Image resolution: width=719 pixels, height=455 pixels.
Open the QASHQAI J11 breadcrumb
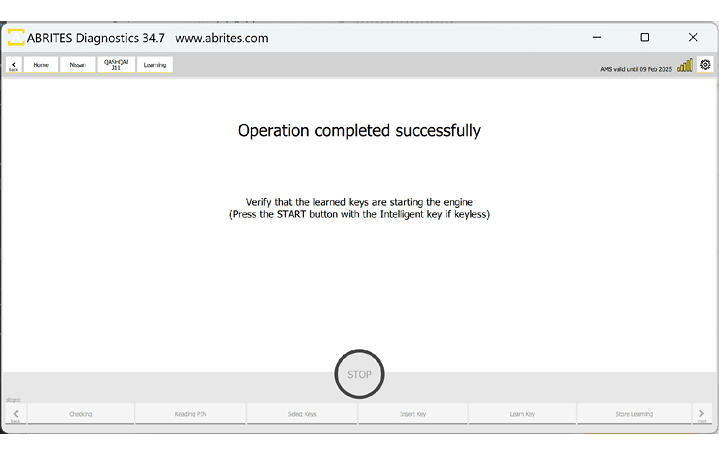(x=115, y=65)
